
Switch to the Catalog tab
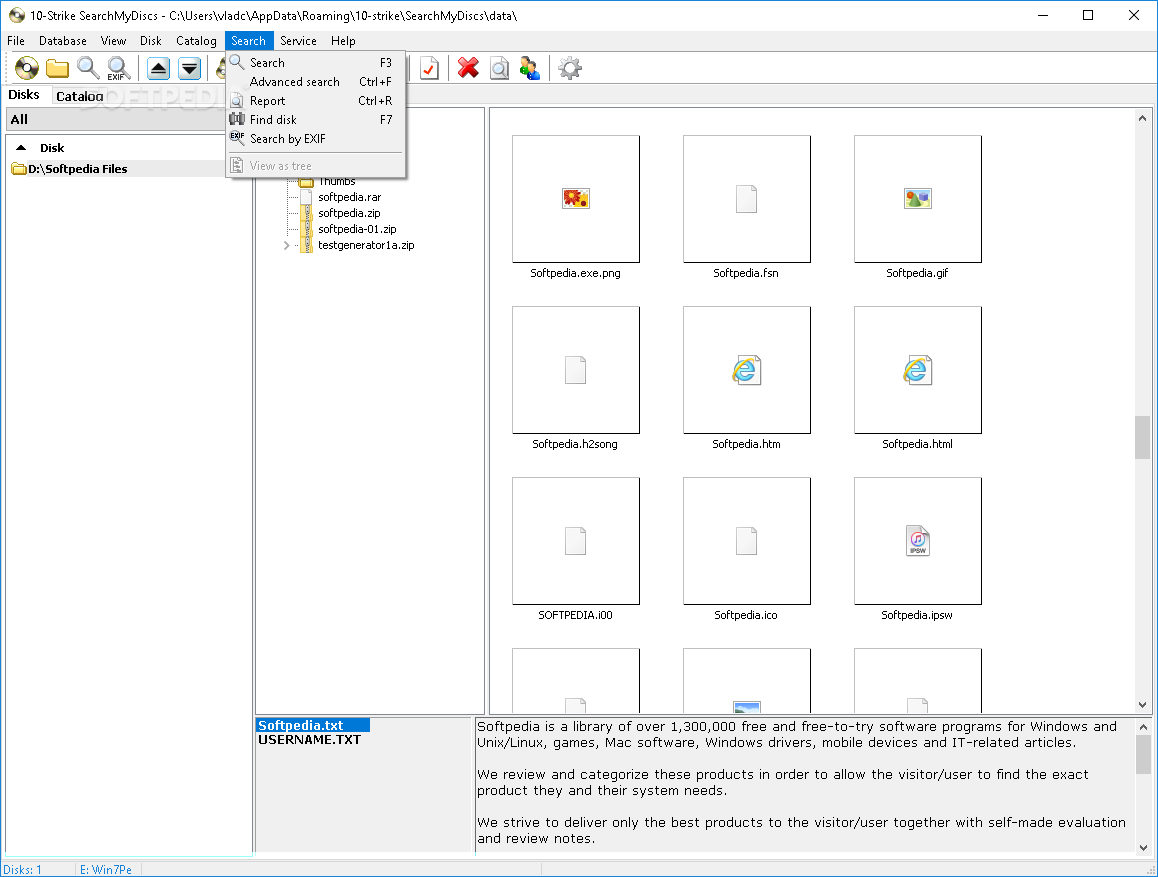pos(79,96)
